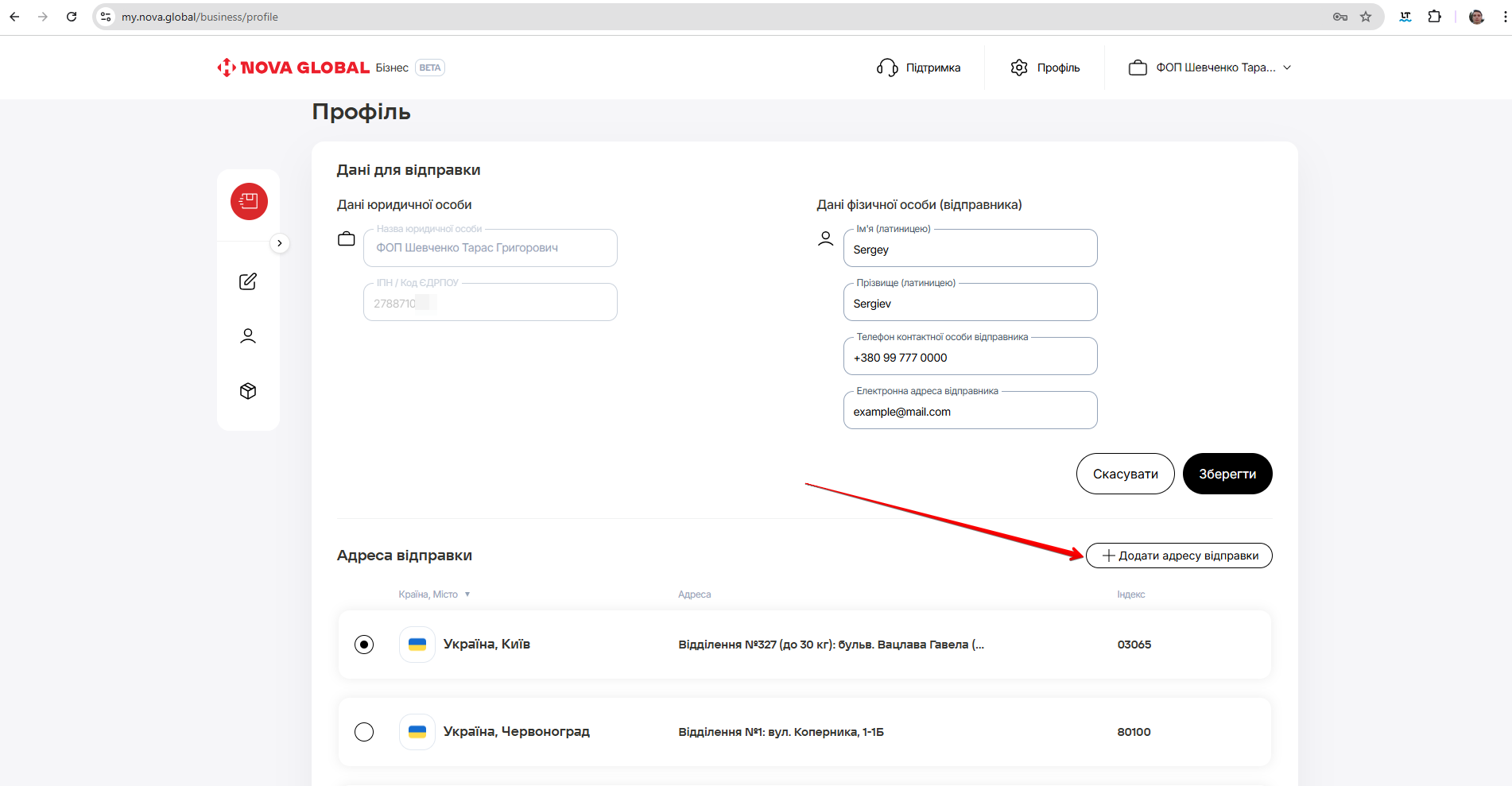This screenshot has height=786, width=1512.
Task: Open Профіль in top navigation
Action: (x=1045, y=68)
